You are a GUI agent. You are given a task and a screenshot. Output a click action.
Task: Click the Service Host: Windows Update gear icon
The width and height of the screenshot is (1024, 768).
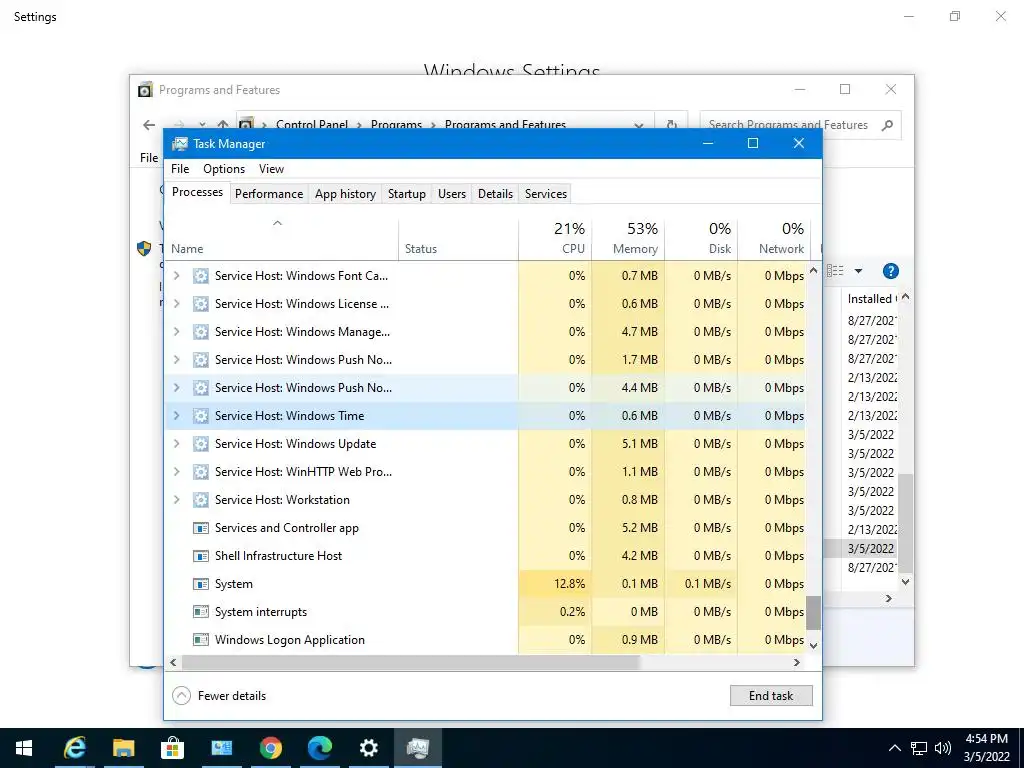coord(200,444)
